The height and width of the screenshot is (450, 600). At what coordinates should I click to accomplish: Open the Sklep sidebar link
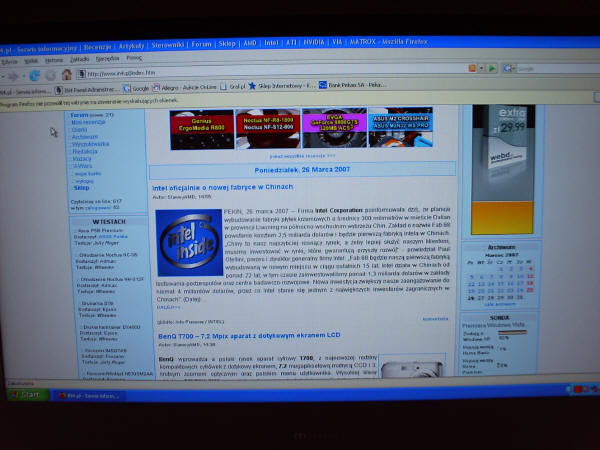(81, 188)
